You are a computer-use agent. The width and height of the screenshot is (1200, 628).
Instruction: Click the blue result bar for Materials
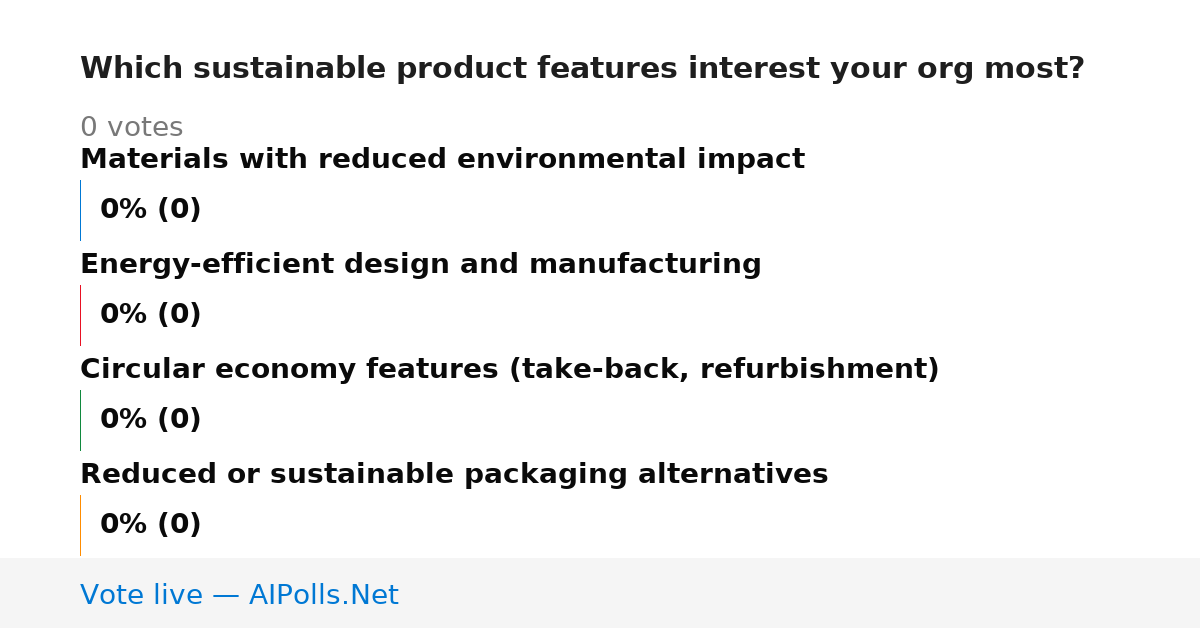80,210
